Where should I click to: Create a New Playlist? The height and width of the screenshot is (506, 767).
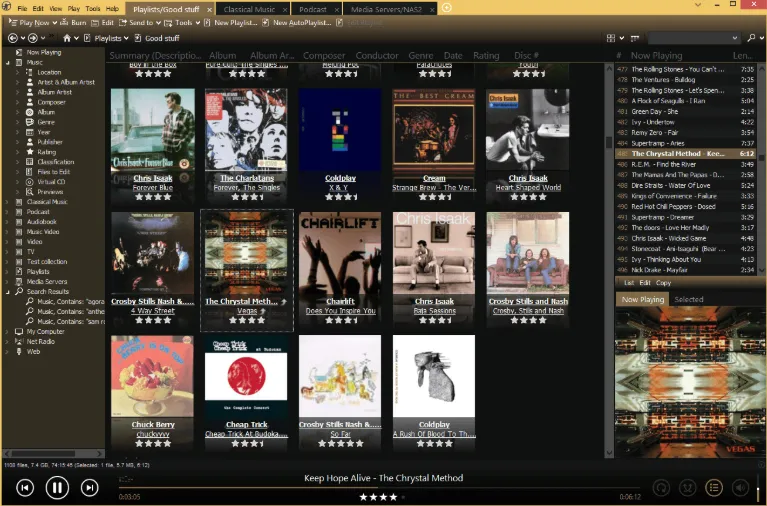(x=231, y=23)
